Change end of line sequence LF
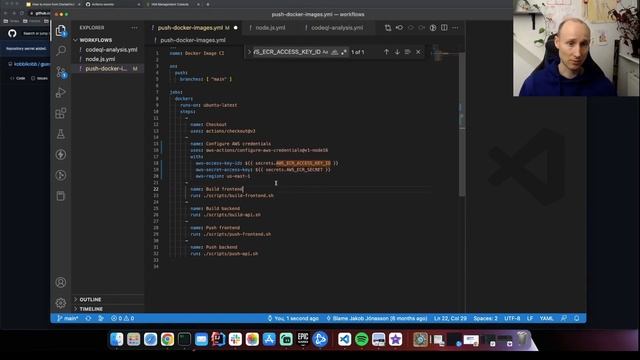Viewport: 640px width, 360px height. click(x=530, y=318)
